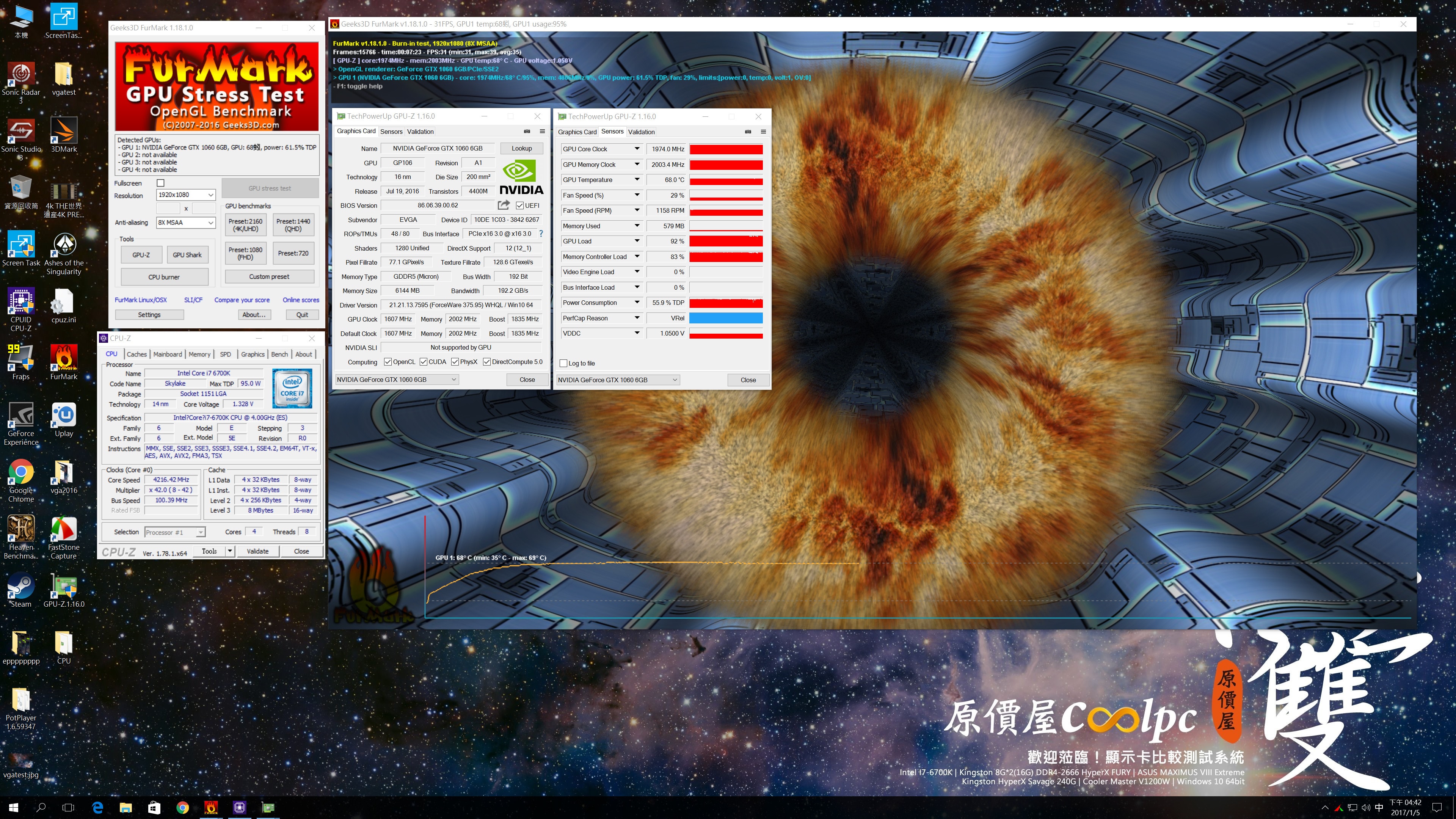Click the BIOS share/export icon in GPU-Z
1456x819 pixels.
504,205
